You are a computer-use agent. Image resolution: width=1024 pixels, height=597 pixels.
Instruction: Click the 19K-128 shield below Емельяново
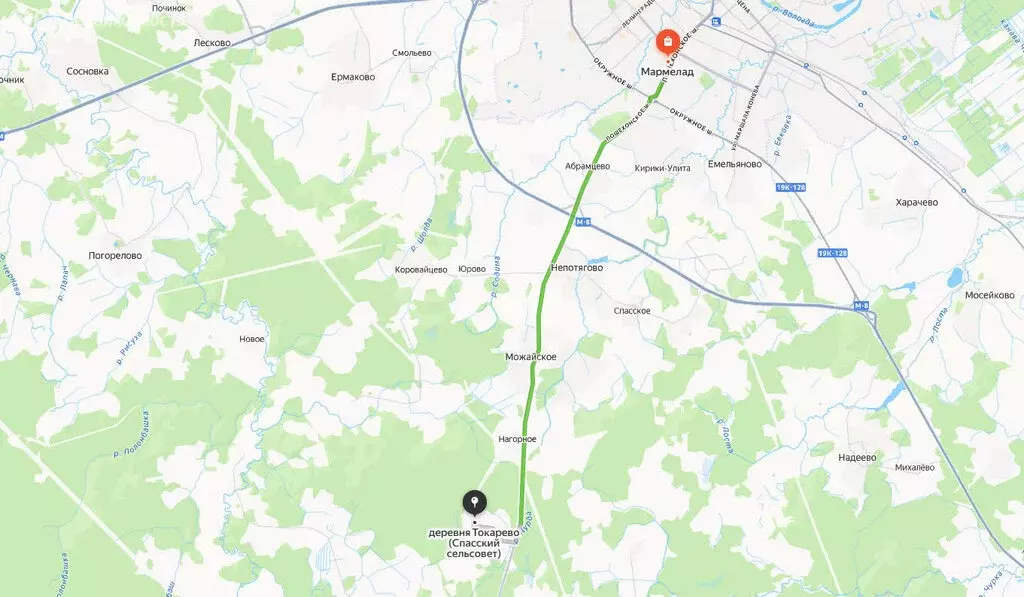point(791,187)
